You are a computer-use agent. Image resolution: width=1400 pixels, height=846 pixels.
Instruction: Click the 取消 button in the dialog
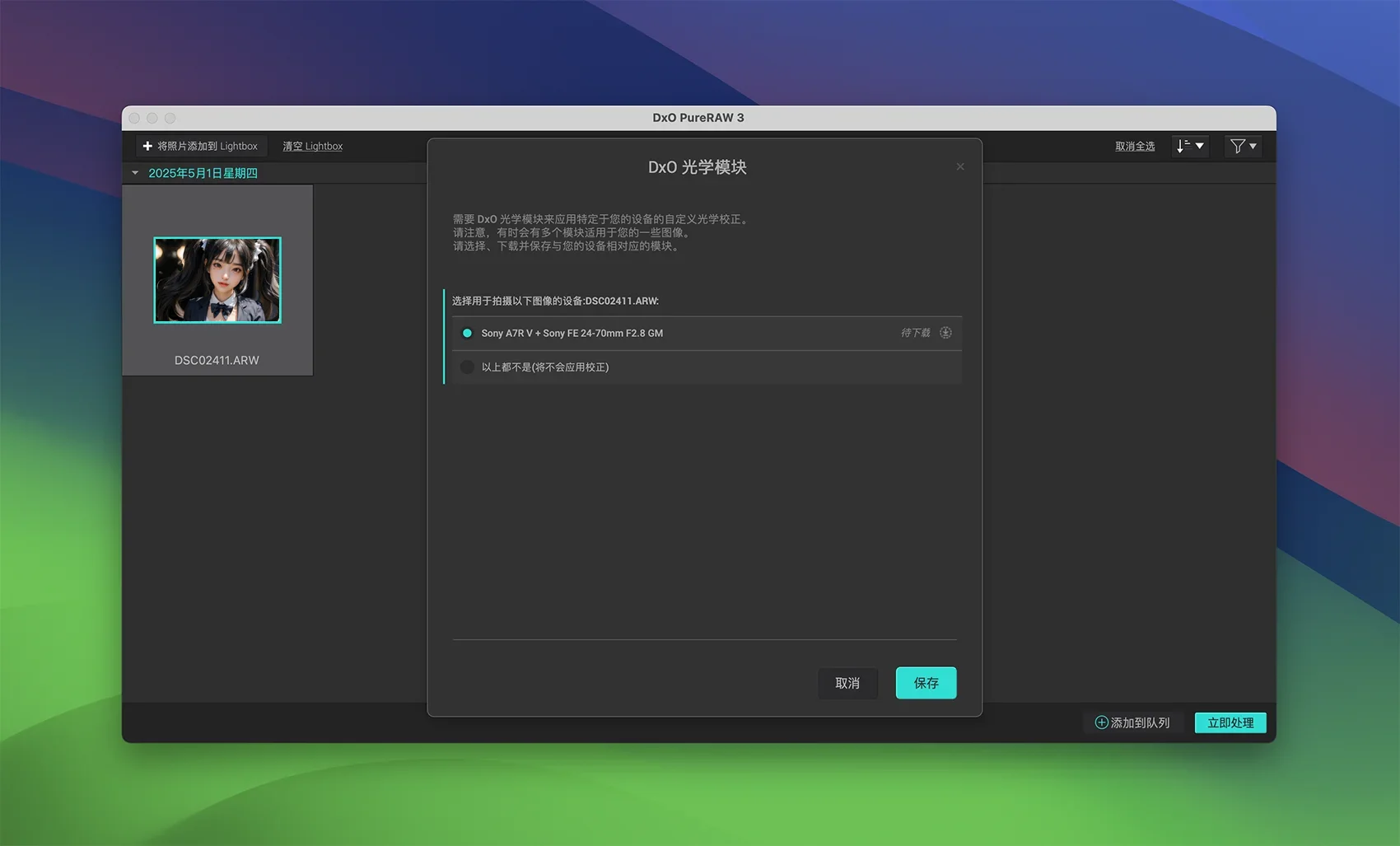tap(847, 683)
